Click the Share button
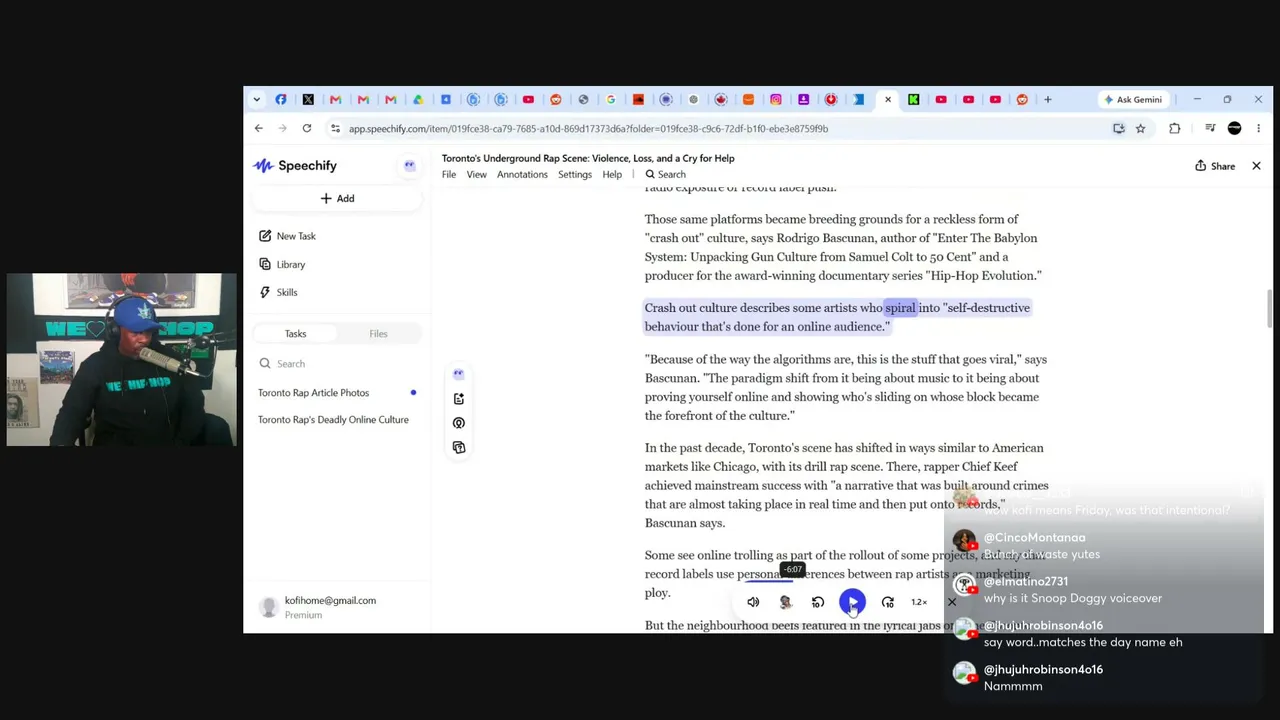 pyautogui.click(x=1215, y=166)
